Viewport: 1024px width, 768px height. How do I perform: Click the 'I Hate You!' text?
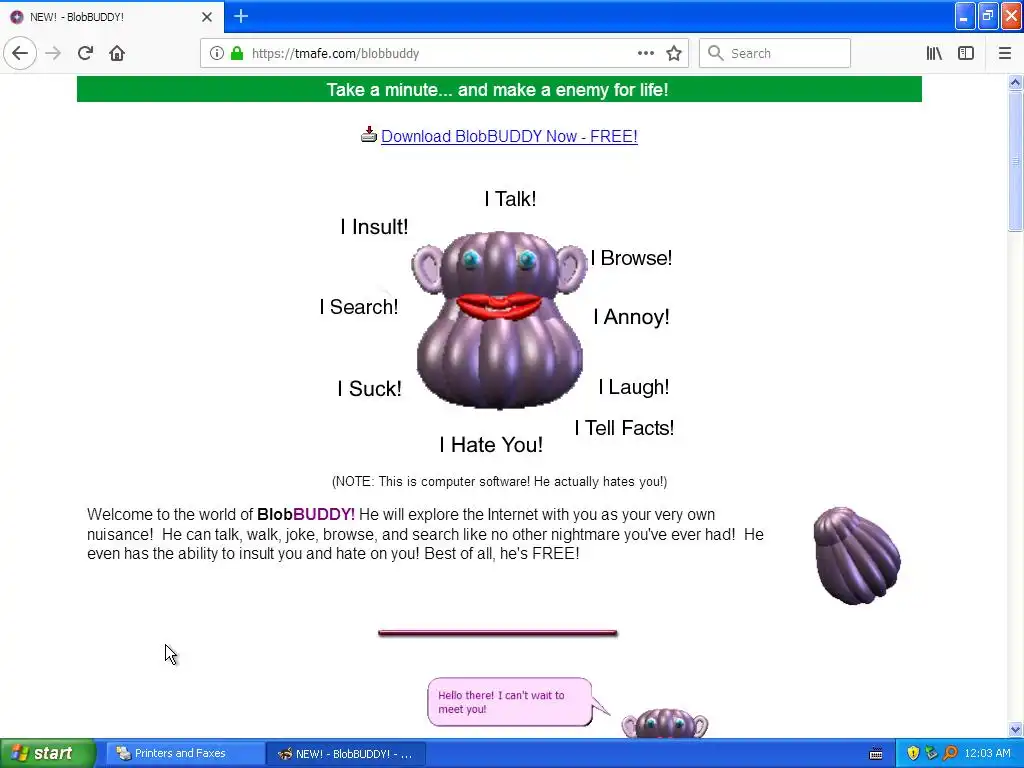click(491, 445)
